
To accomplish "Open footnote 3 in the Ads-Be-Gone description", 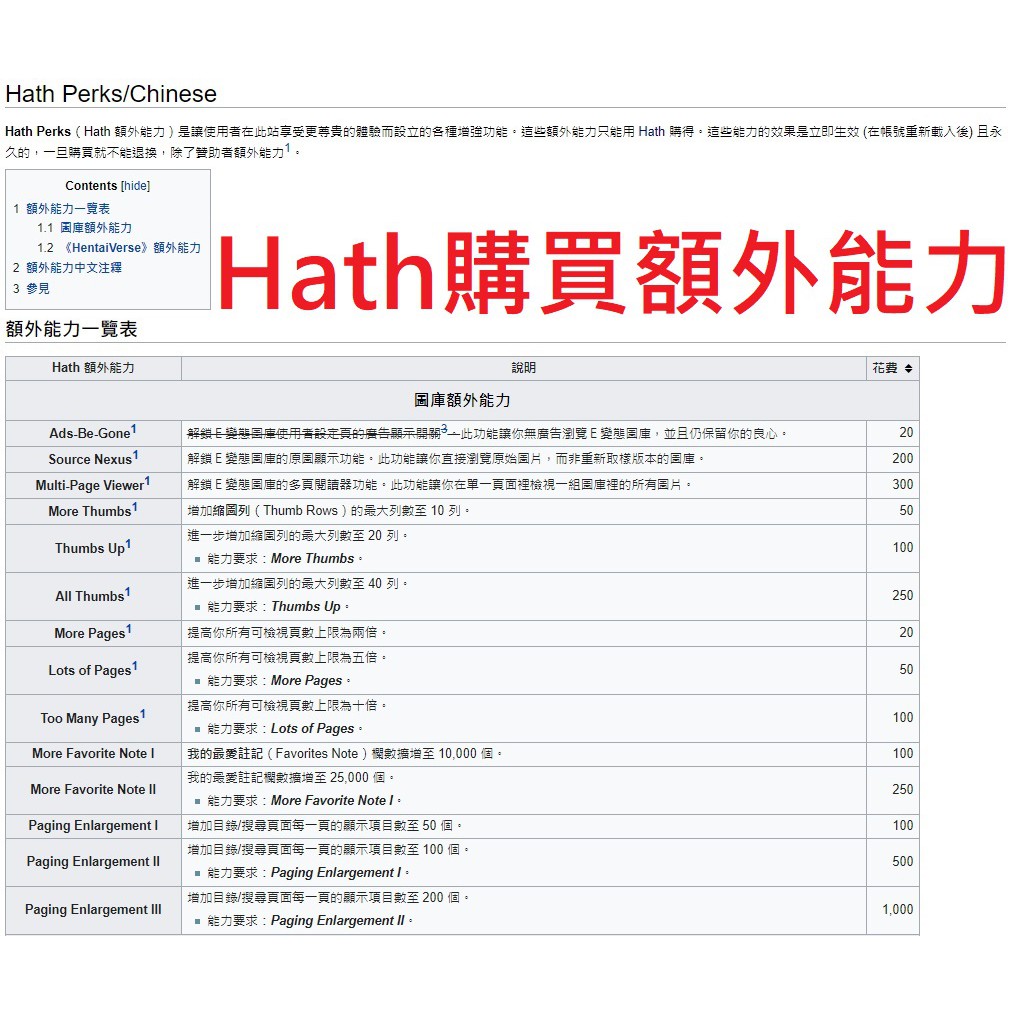I will point(444,429).
